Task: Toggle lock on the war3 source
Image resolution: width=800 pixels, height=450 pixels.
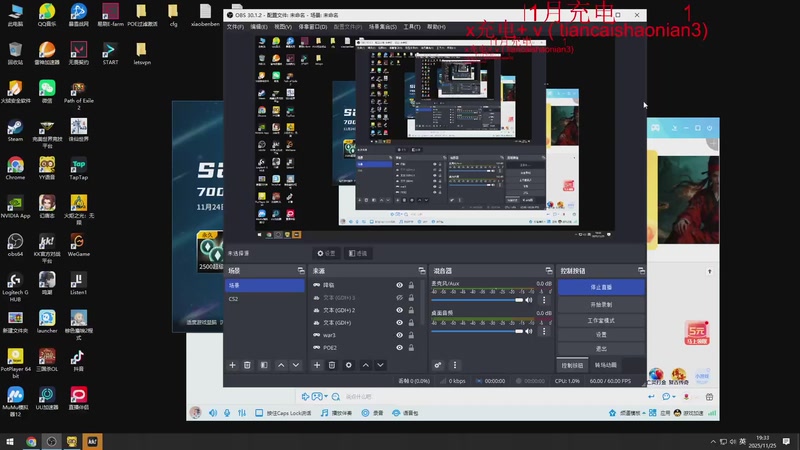Action: (411, 335)
